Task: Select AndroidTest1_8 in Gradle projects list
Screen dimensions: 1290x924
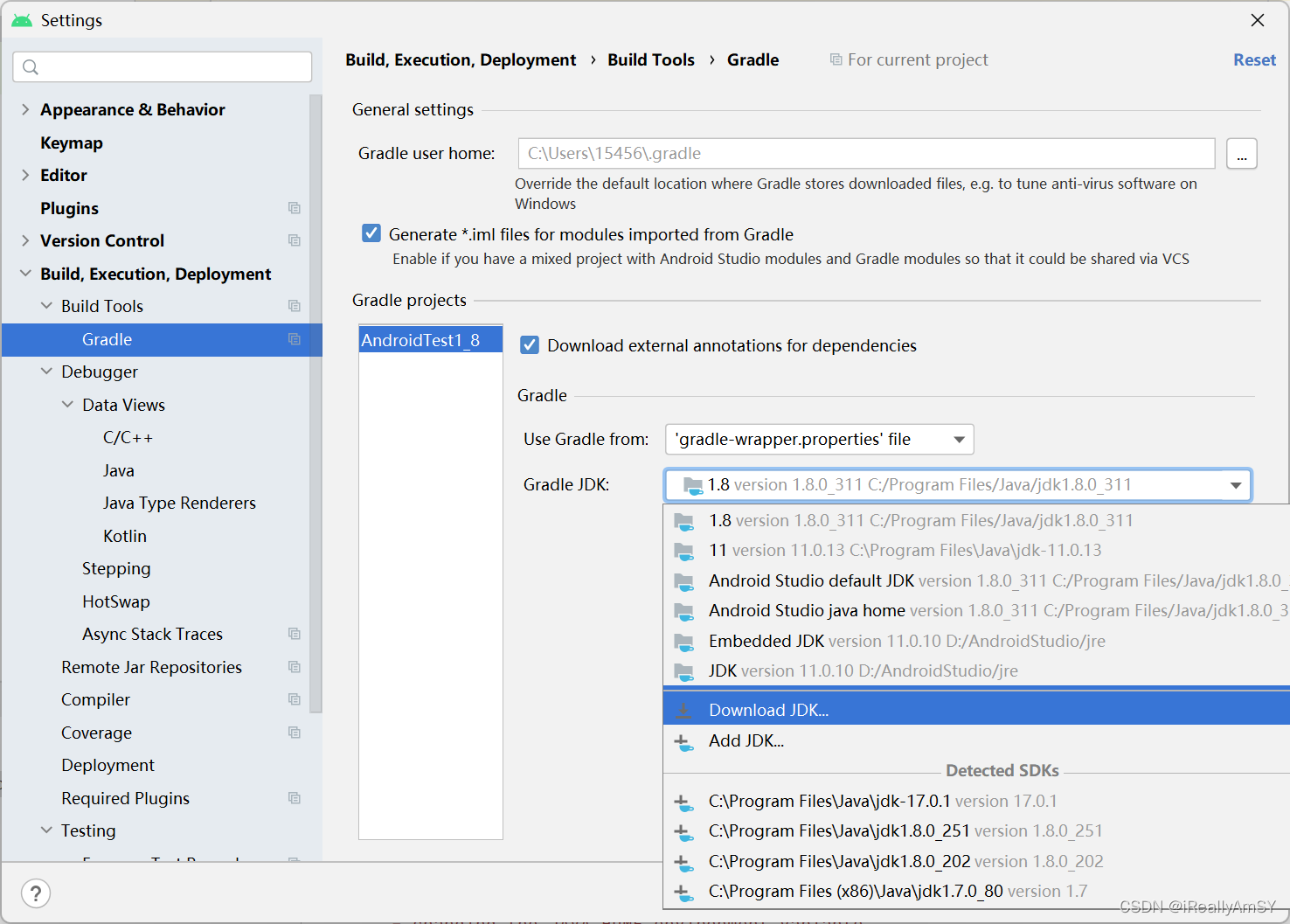Action: 431,340
